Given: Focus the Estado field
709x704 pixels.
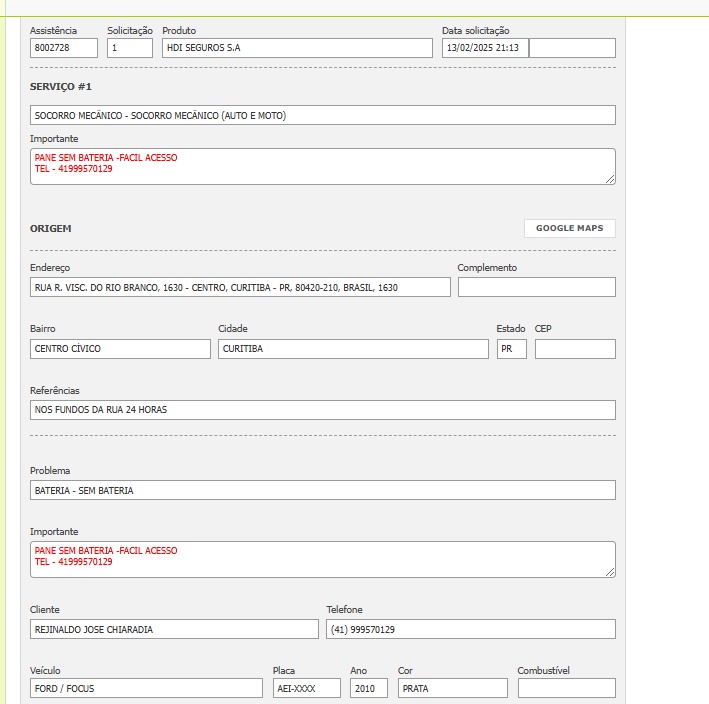Looking at the screenshot, I should [x=511, y=349].
